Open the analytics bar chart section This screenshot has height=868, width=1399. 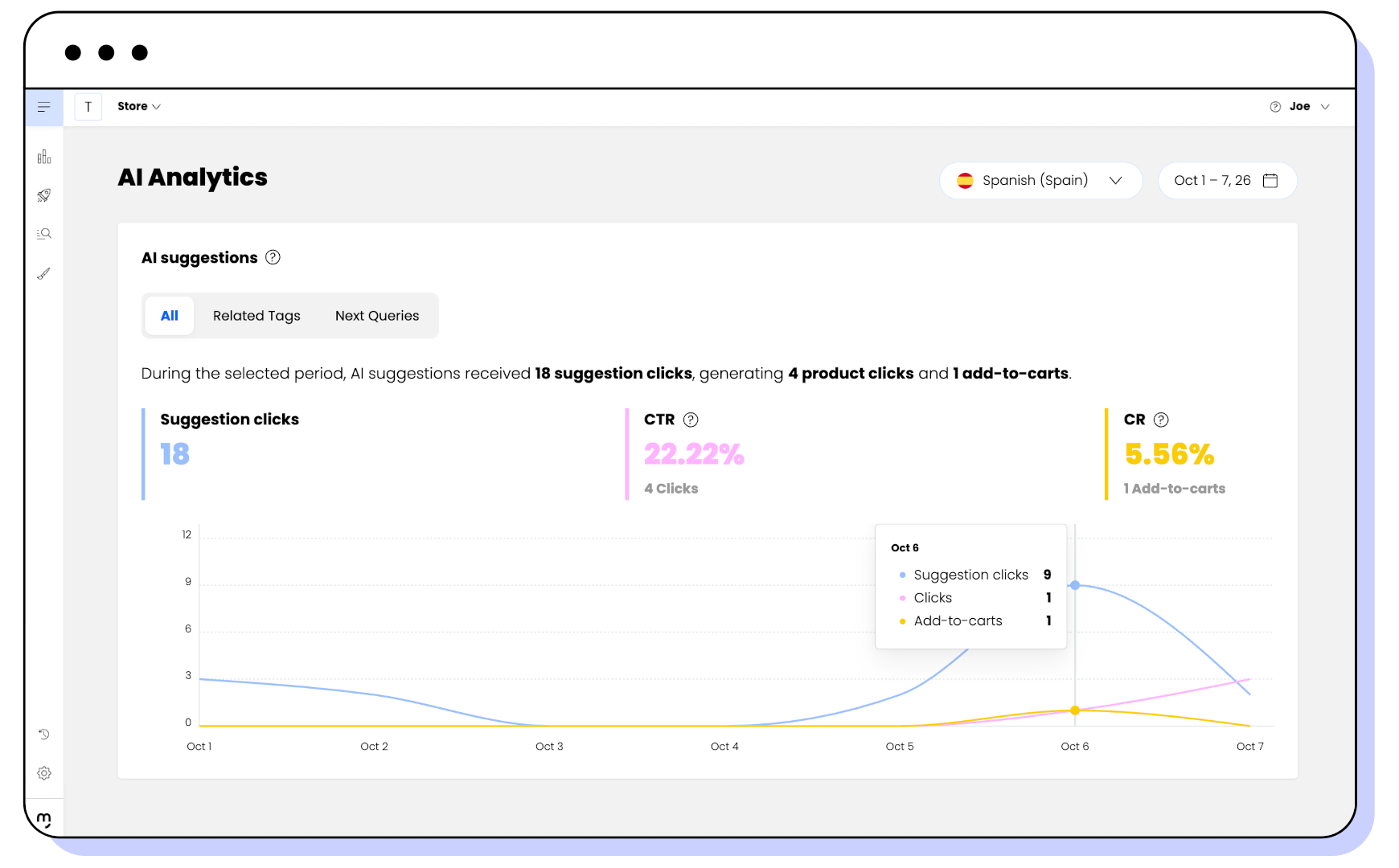(44, 157)
